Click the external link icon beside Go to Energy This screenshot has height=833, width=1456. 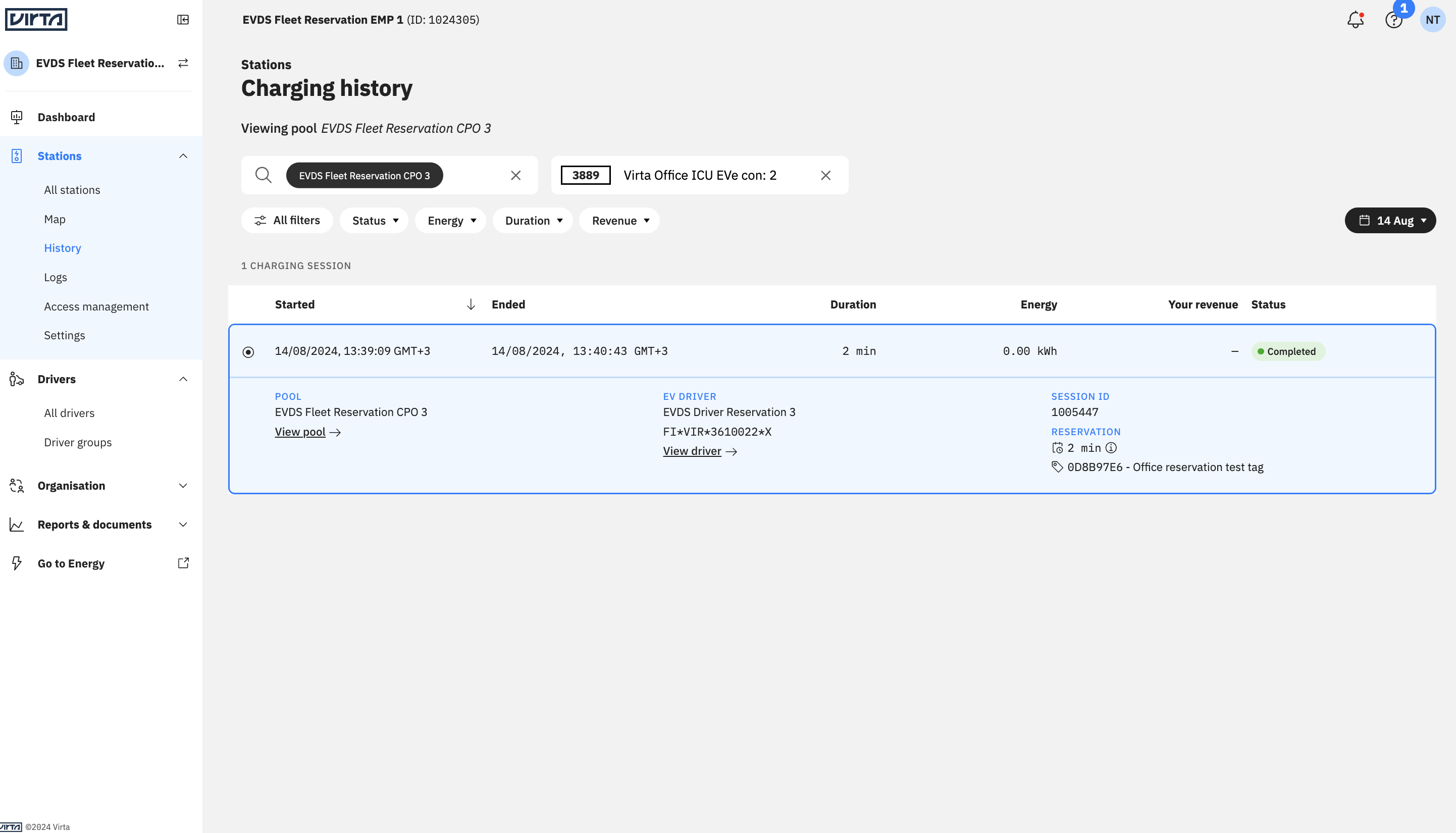183,563
